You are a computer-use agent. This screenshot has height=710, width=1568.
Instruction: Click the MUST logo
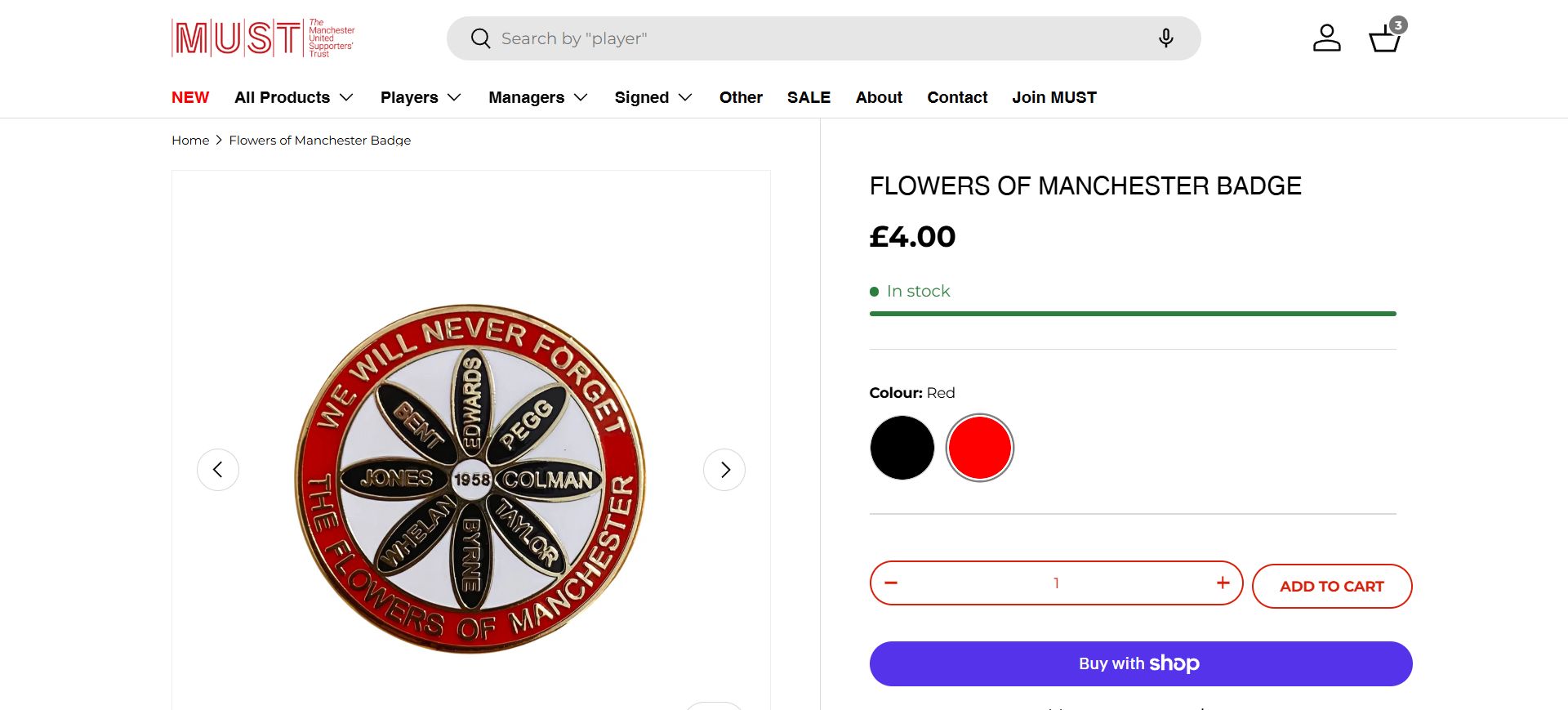[x=263, y=38]
